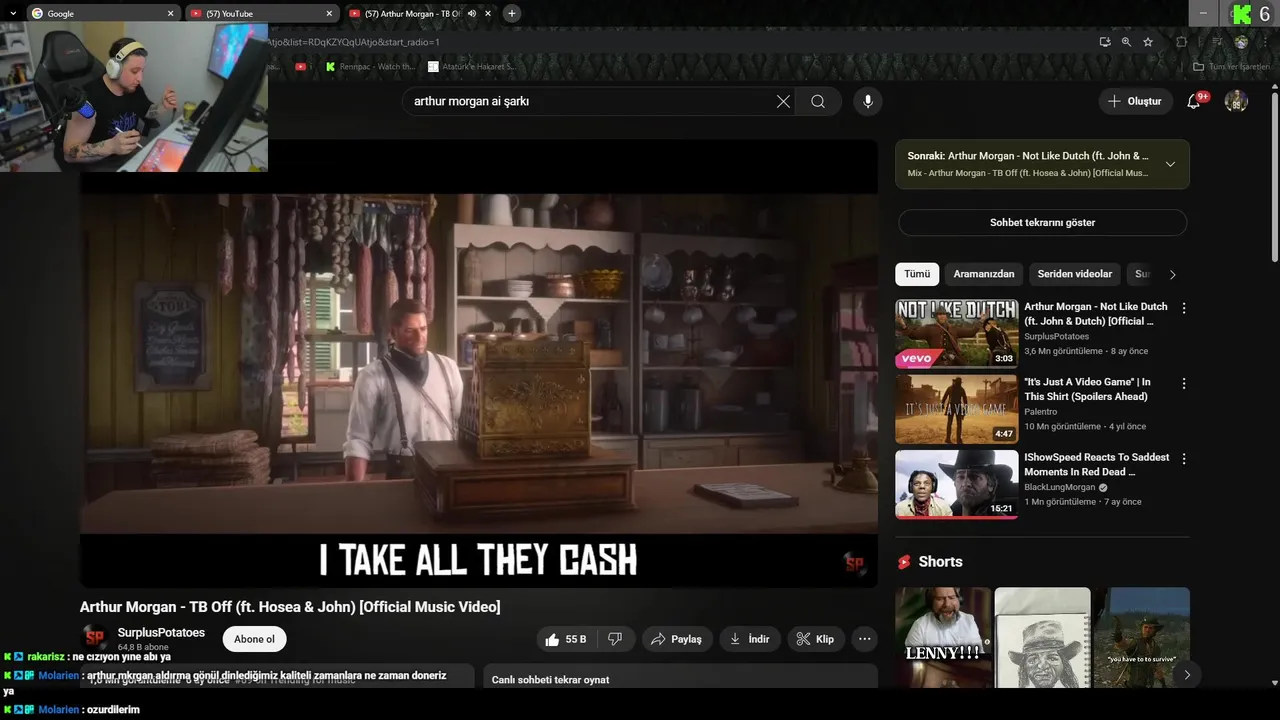This screenshot has width=1280, height=720.
Task: Clear the YouTube search box with X
Action: pyautogui.click(x=783, y=101)
